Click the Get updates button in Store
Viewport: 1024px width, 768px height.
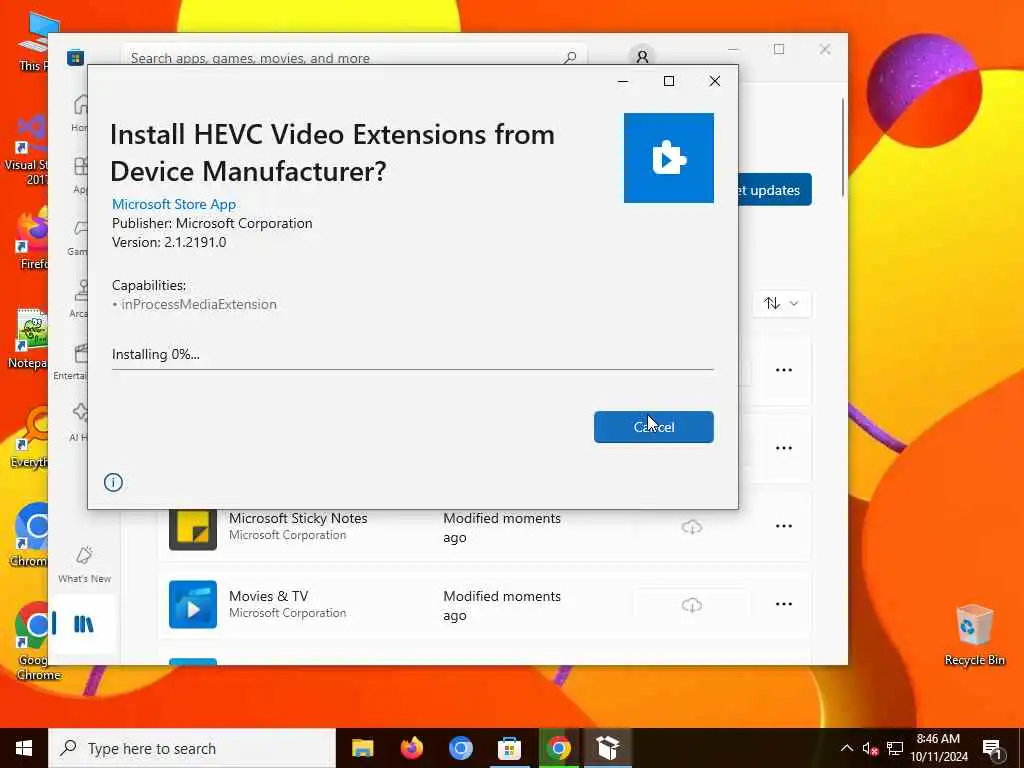pos(775,190)
